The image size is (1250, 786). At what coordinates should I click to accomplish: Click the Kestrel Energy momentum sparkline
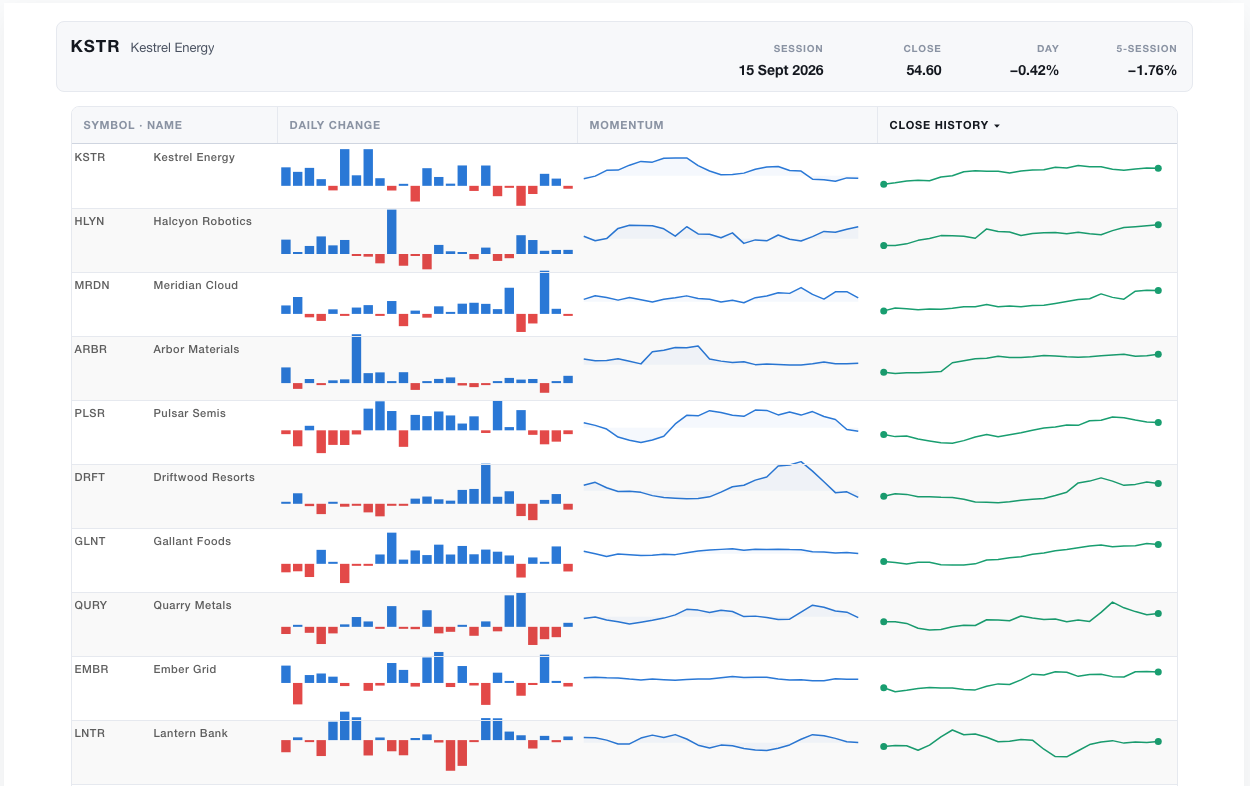click(721, 169)
